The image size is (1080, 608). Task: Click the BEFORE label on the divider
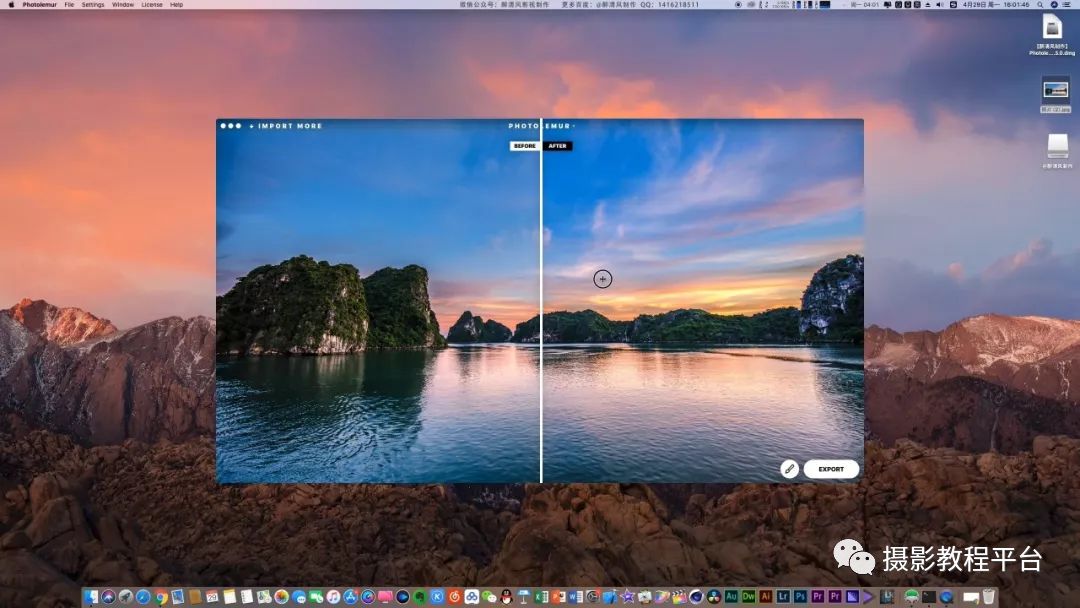click(x=524, y=146)
